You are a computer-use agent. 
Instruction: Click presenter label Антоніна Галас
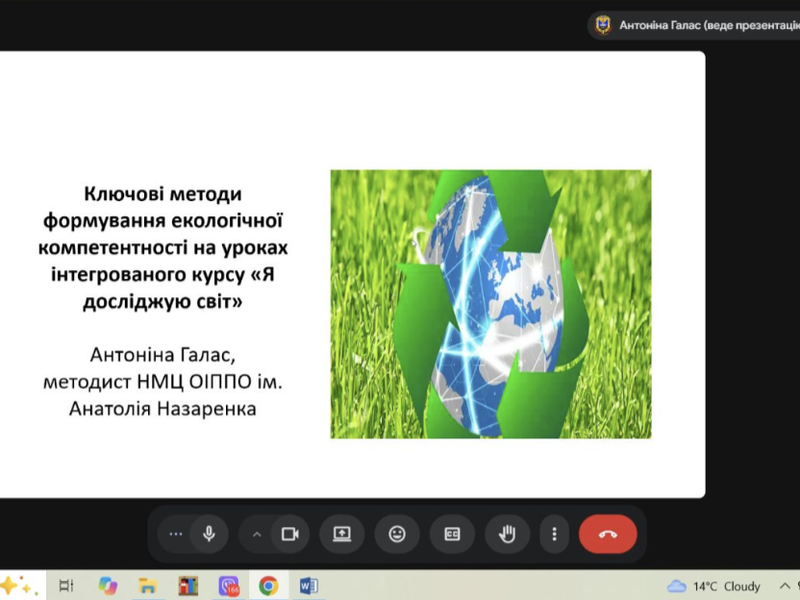pyautogui.click(x=709, y=26)
